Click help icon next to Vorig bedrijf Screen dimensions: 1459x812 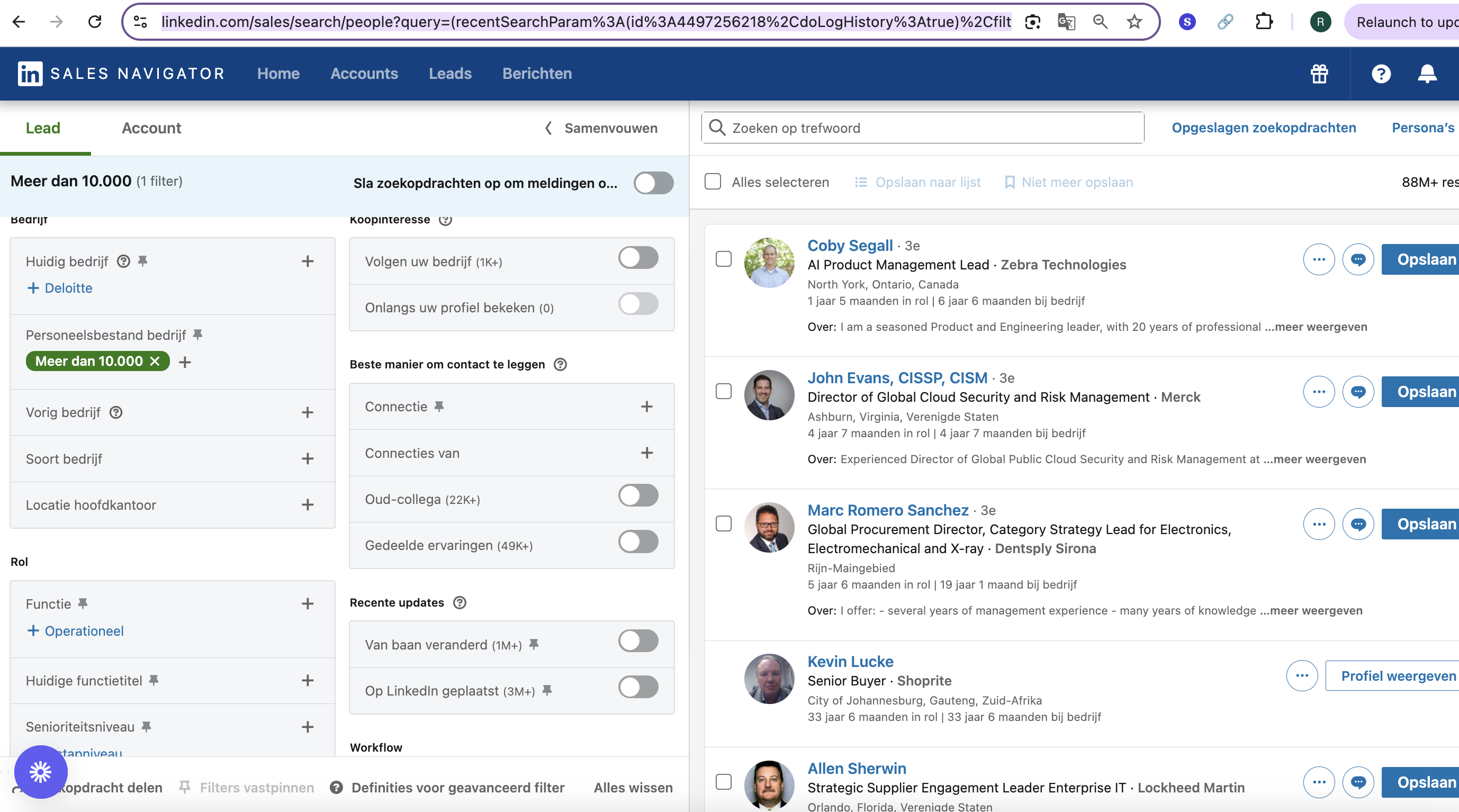click(x=115, y=412)
